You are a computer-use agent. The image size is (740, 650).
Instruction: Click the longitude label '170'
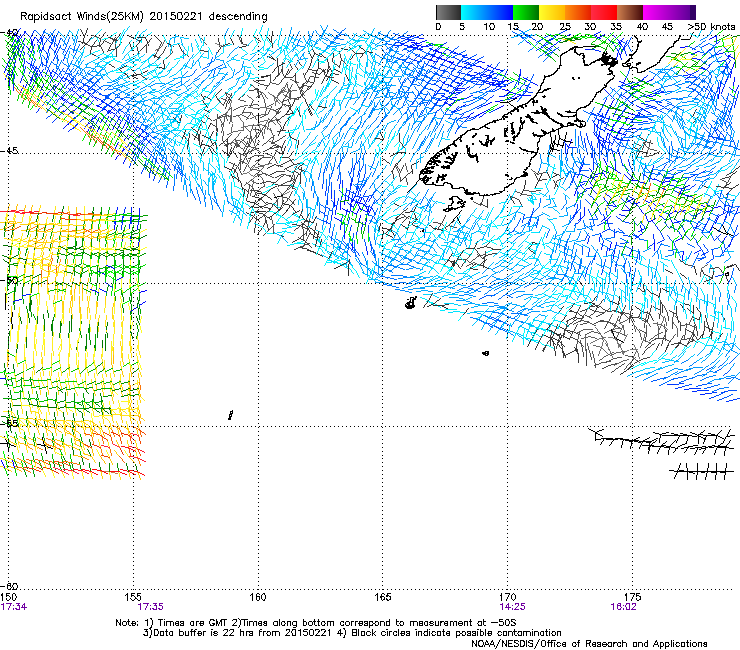507,597
